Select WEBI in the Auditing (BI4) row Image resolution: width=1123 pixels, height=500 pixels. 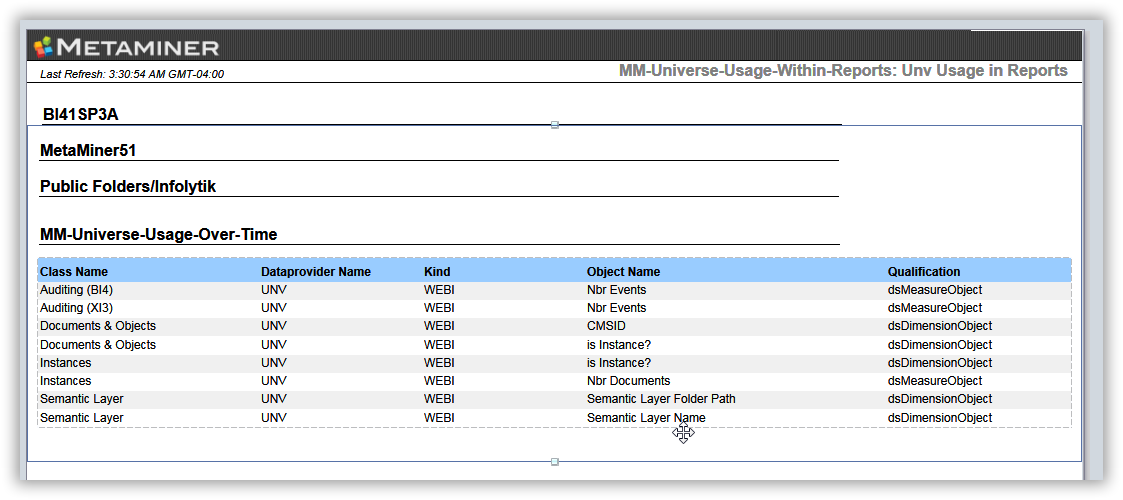point(439,290)
